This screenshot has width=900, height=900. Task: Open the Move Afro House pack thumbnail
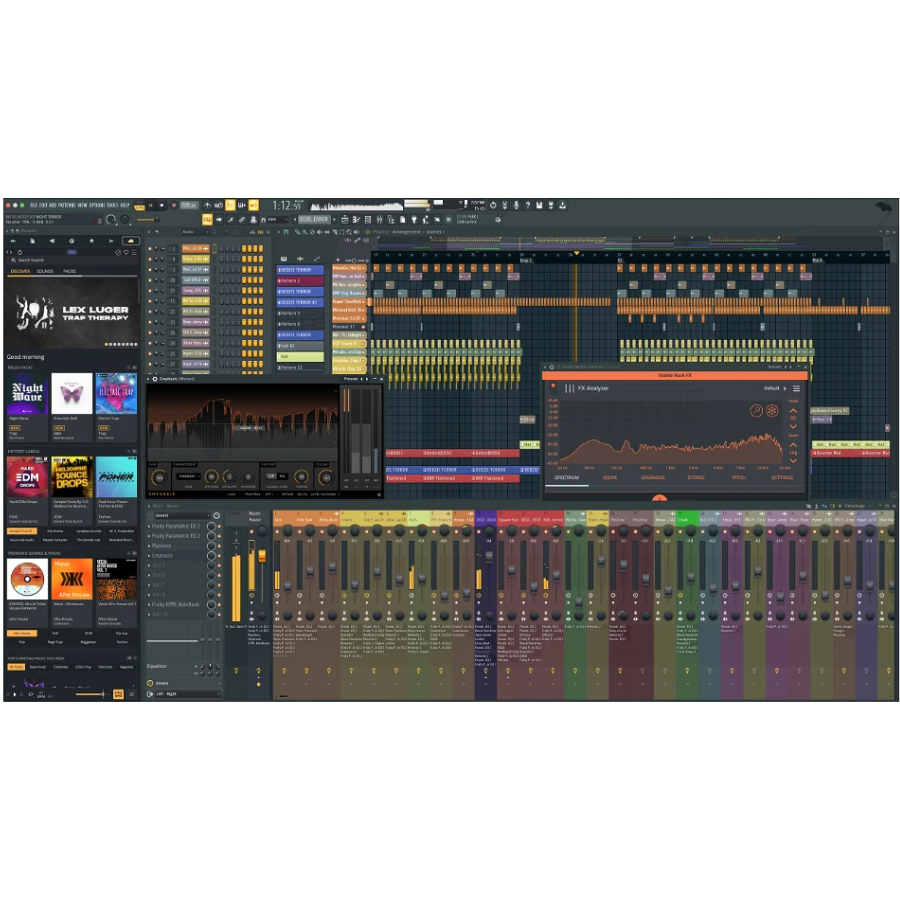coord(72,579)
